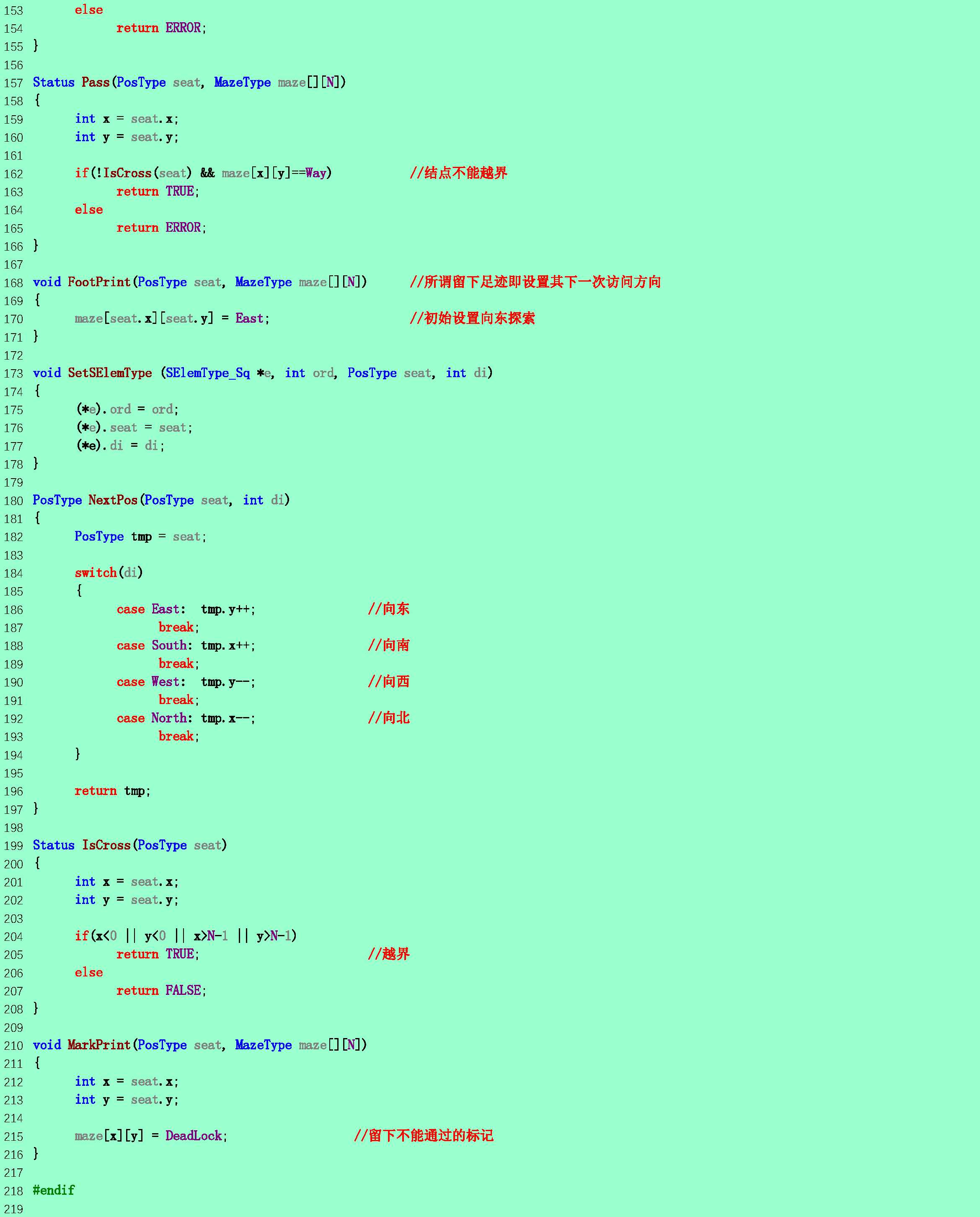The height and width of the screenshot is (1217, 980).
Task: Click line number 180
Action: (x=13, y=501)
